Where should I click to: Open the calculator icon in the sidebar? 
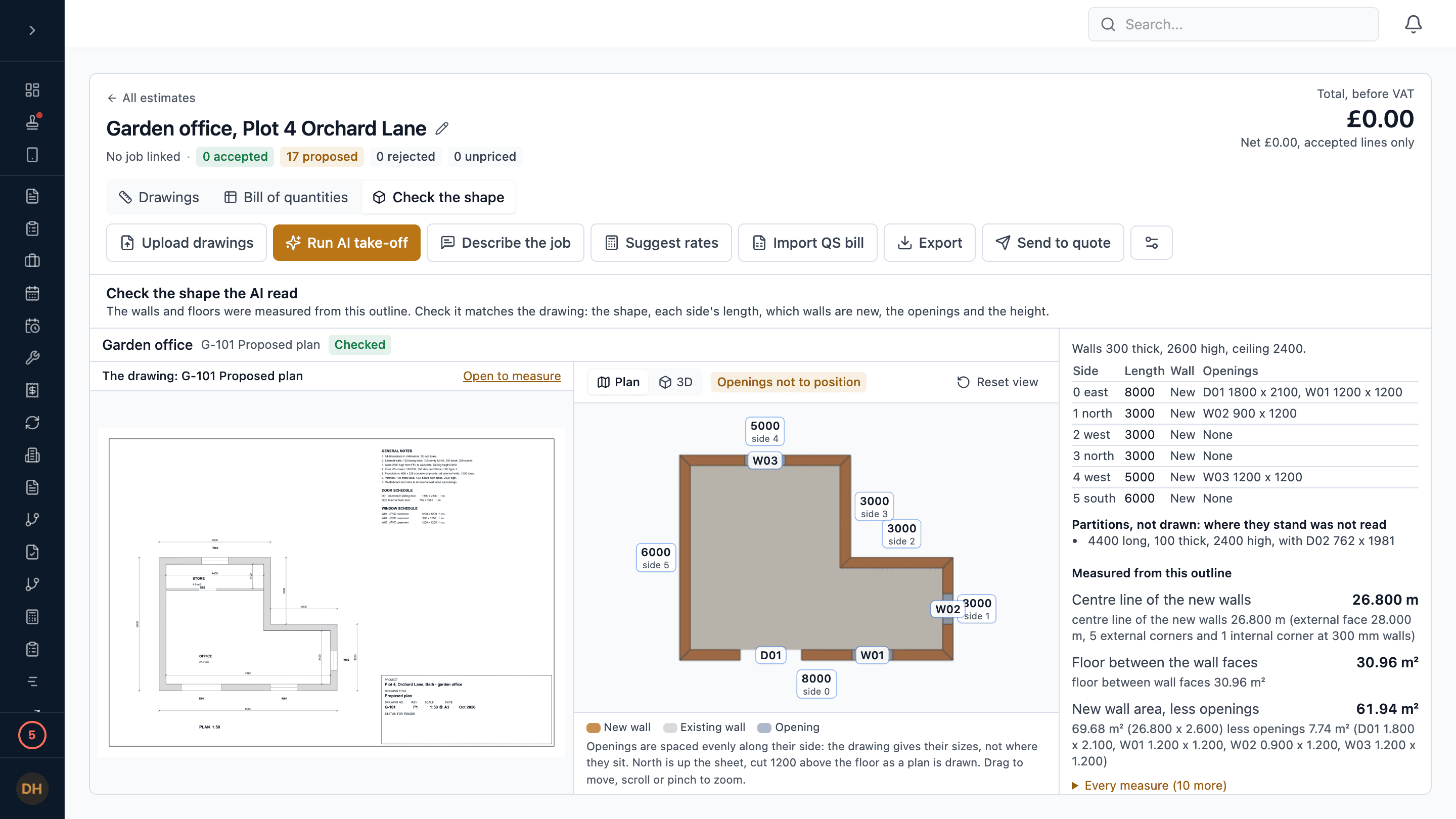click(x=32, y=617)
